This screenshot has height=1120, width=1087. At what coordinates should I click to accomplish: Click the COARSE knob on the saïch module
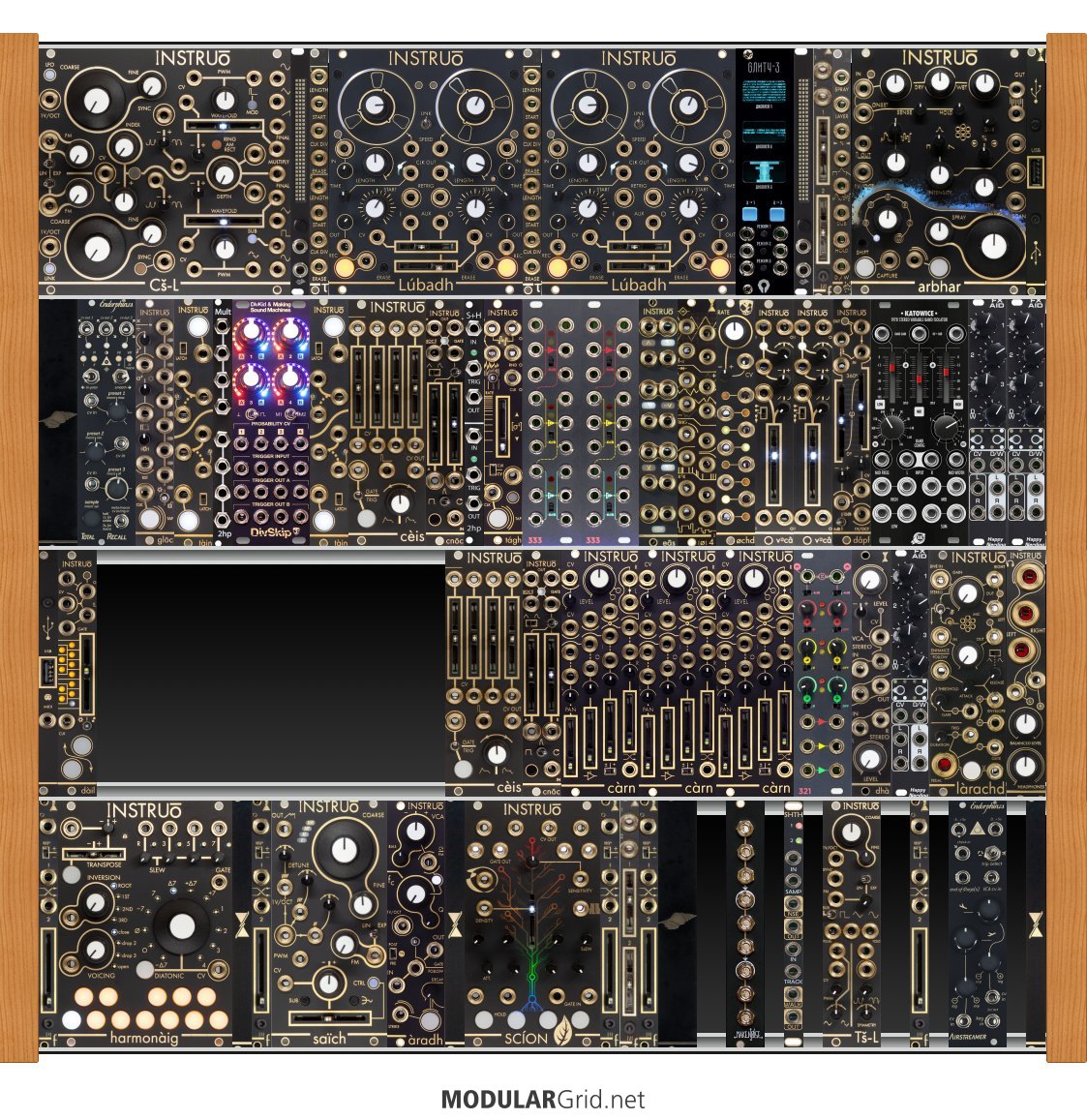344,850
